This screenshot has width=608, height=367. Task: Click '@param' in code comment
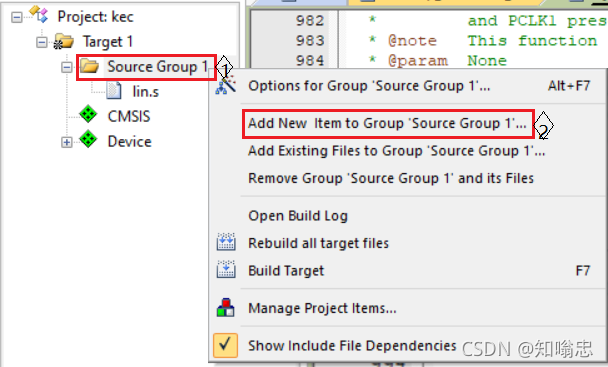[x=418, y=61]
